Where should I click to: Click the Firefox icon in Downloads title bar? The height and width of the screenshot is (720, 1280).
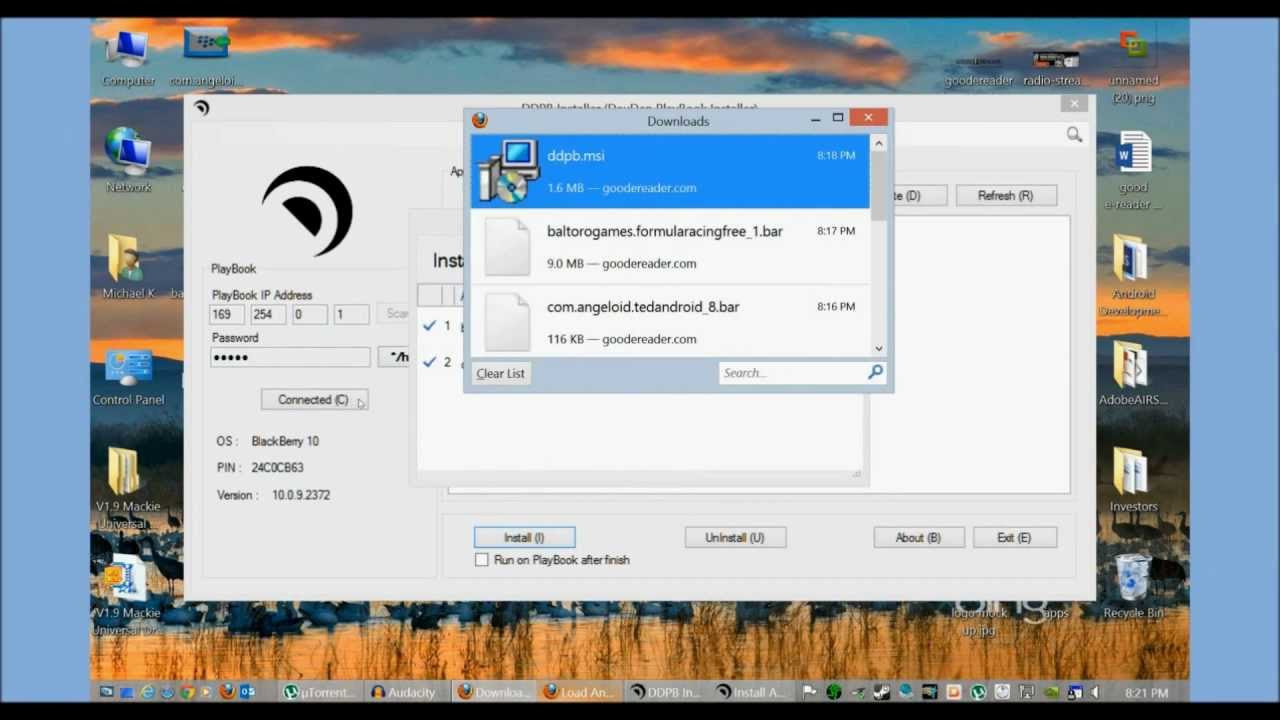(480, 120)
